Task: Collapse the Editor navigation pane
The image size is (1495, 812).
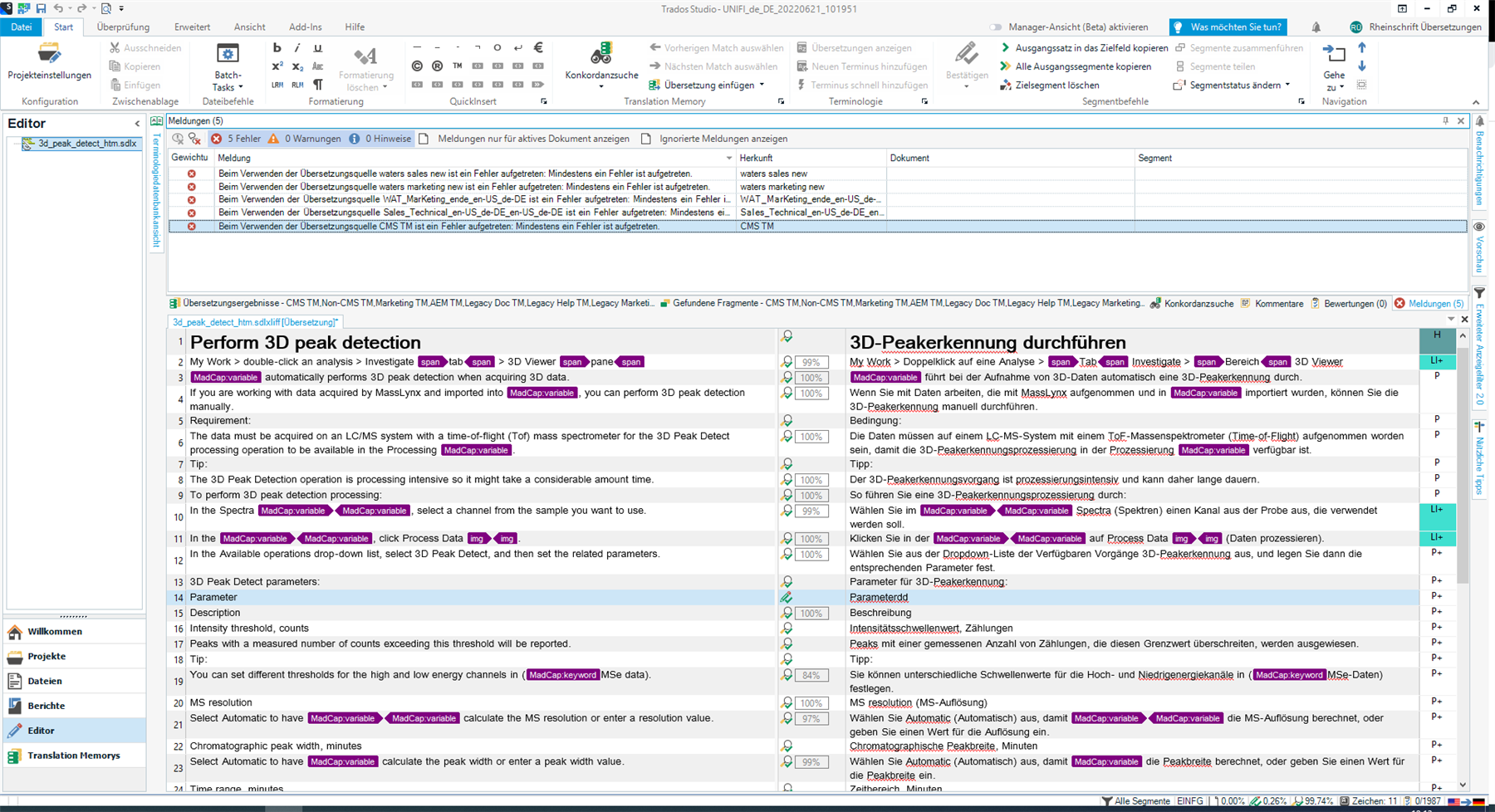Action: click(137, 124)
